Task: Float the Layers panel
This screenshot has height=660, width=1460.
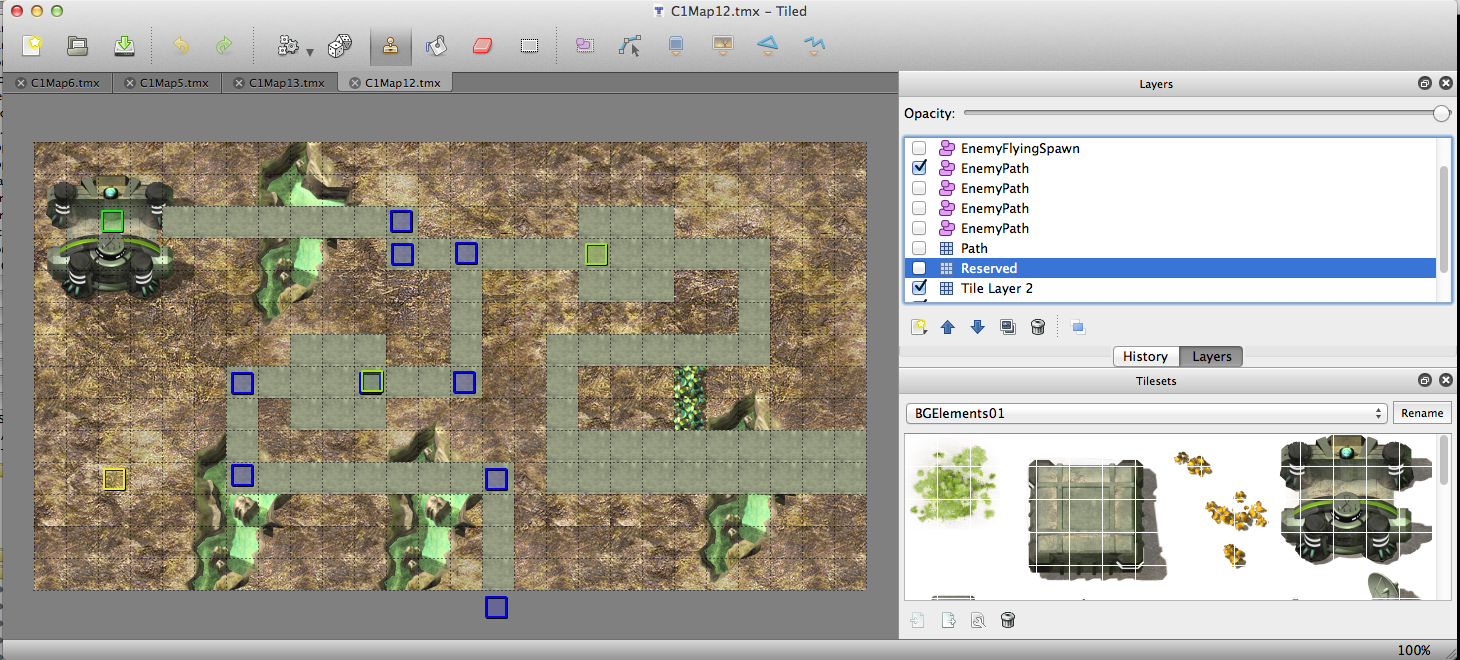Action: click(1425, 84)
